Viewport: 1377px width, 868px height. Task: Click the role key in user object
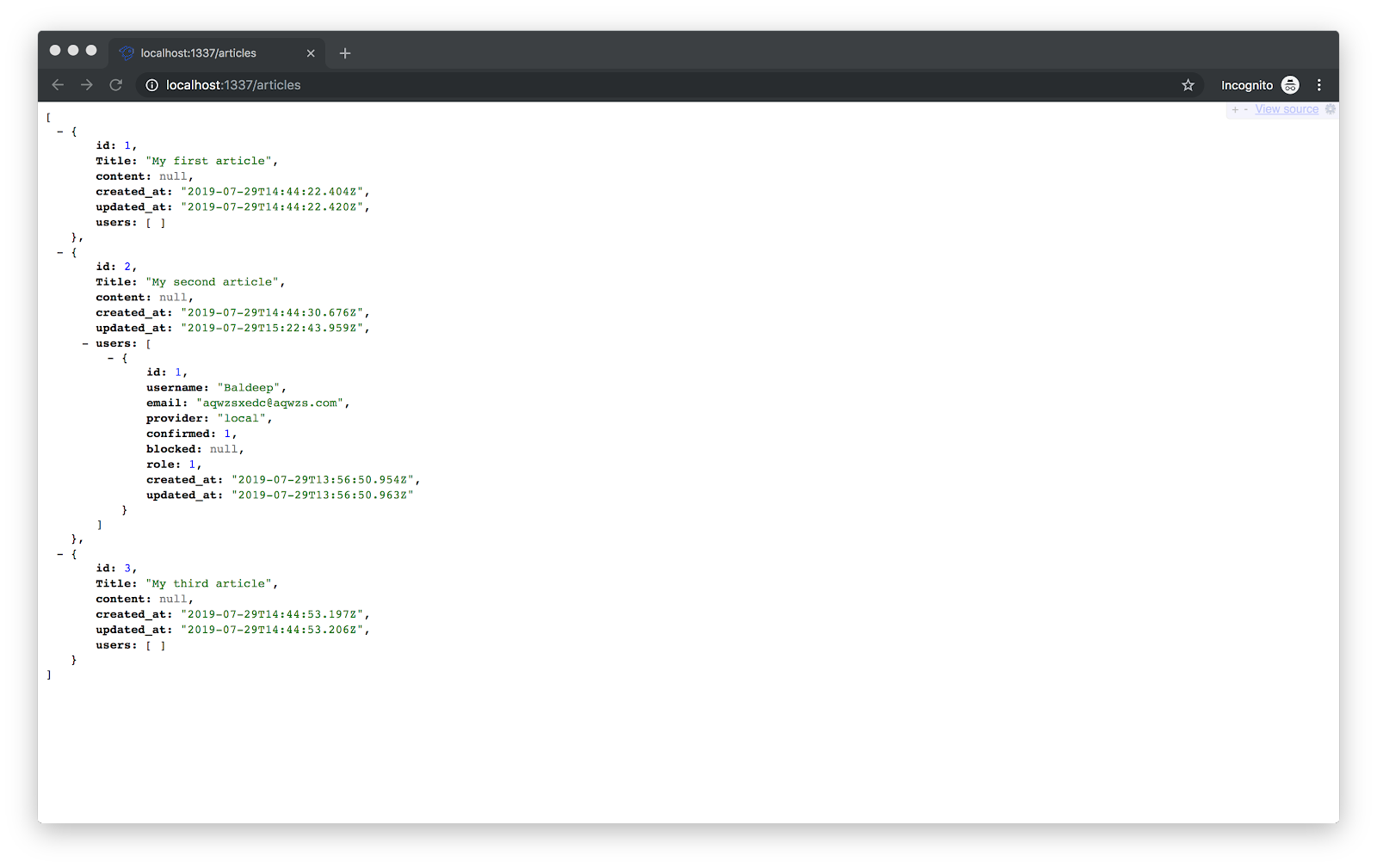pyautogui.click(x=164, y=465)
